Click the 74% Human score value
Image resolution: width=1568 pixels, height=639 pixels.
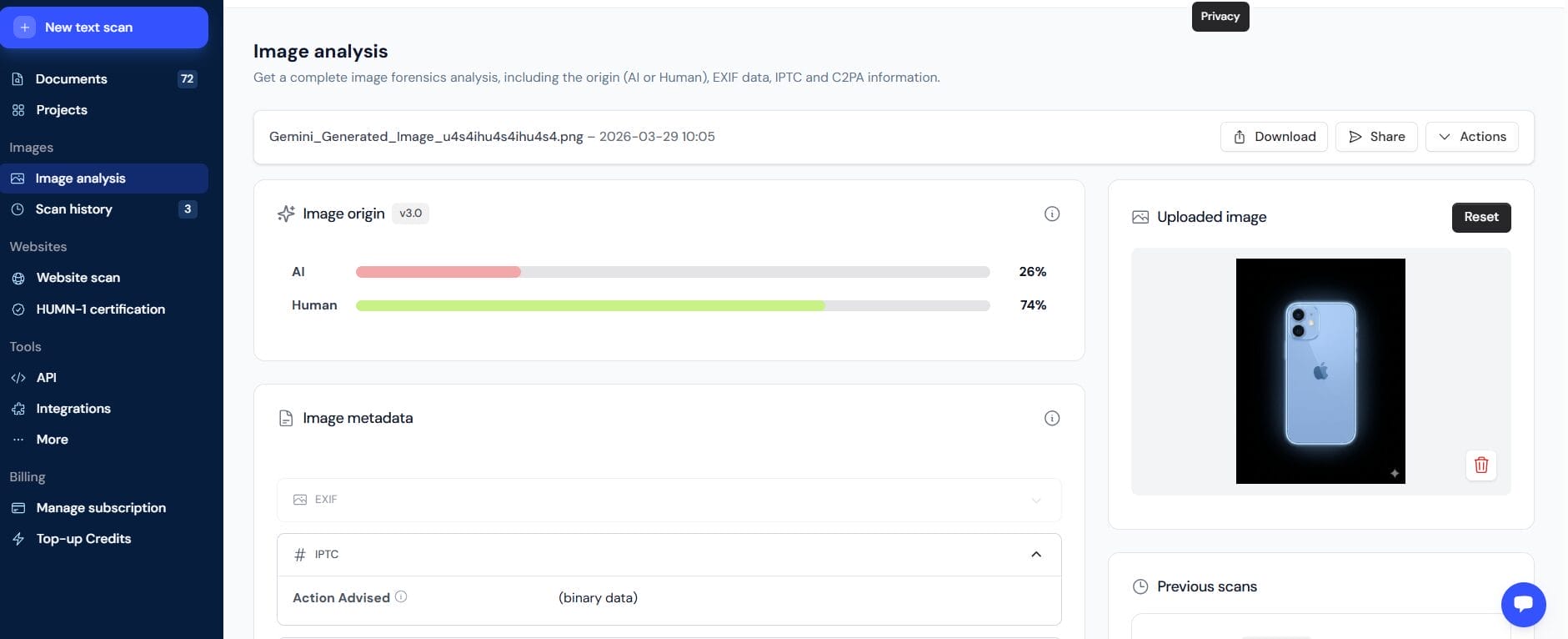[x=1033, y=305]
